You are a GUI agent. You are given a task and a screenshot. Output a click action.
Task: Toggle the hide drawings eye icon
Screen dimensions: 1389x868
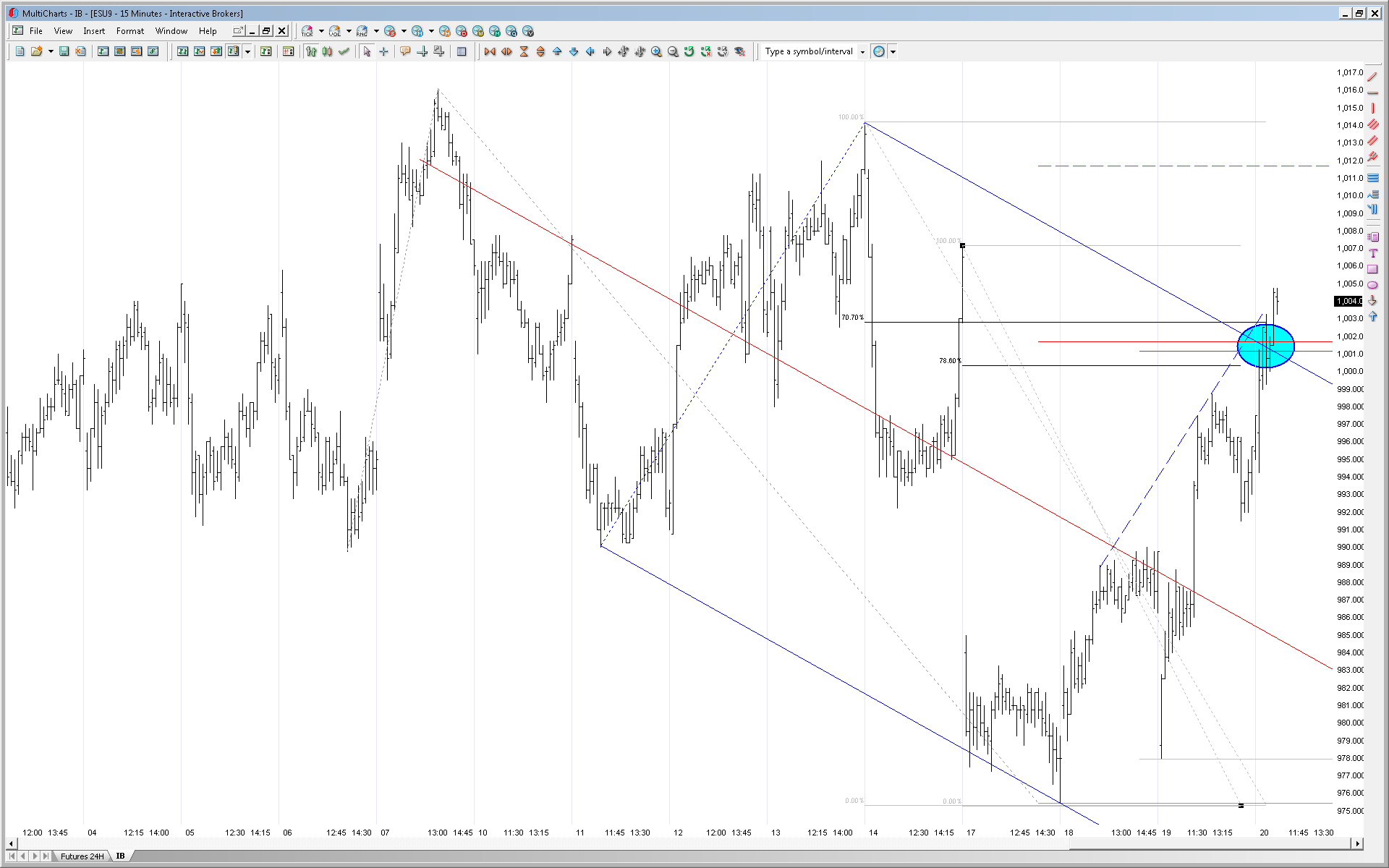click(x=739, y=51)
